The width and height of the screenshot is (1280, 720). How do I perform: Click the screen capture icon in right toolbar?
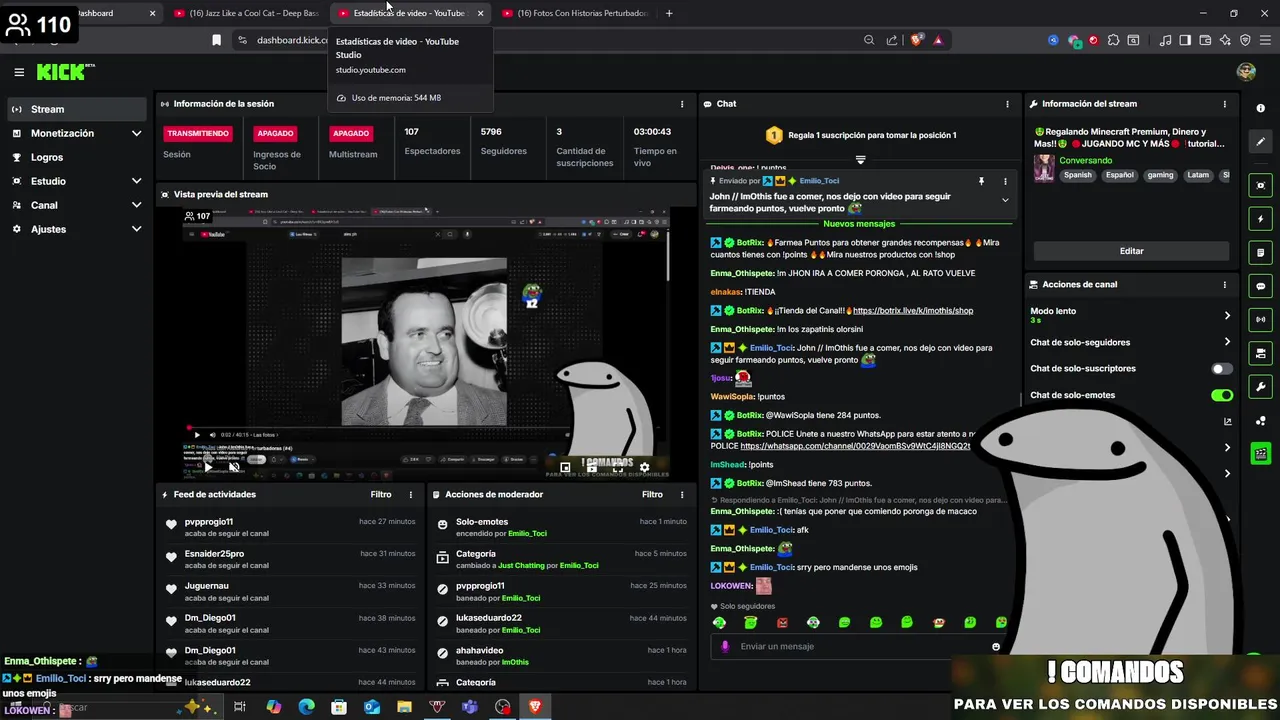(1260, 185)
